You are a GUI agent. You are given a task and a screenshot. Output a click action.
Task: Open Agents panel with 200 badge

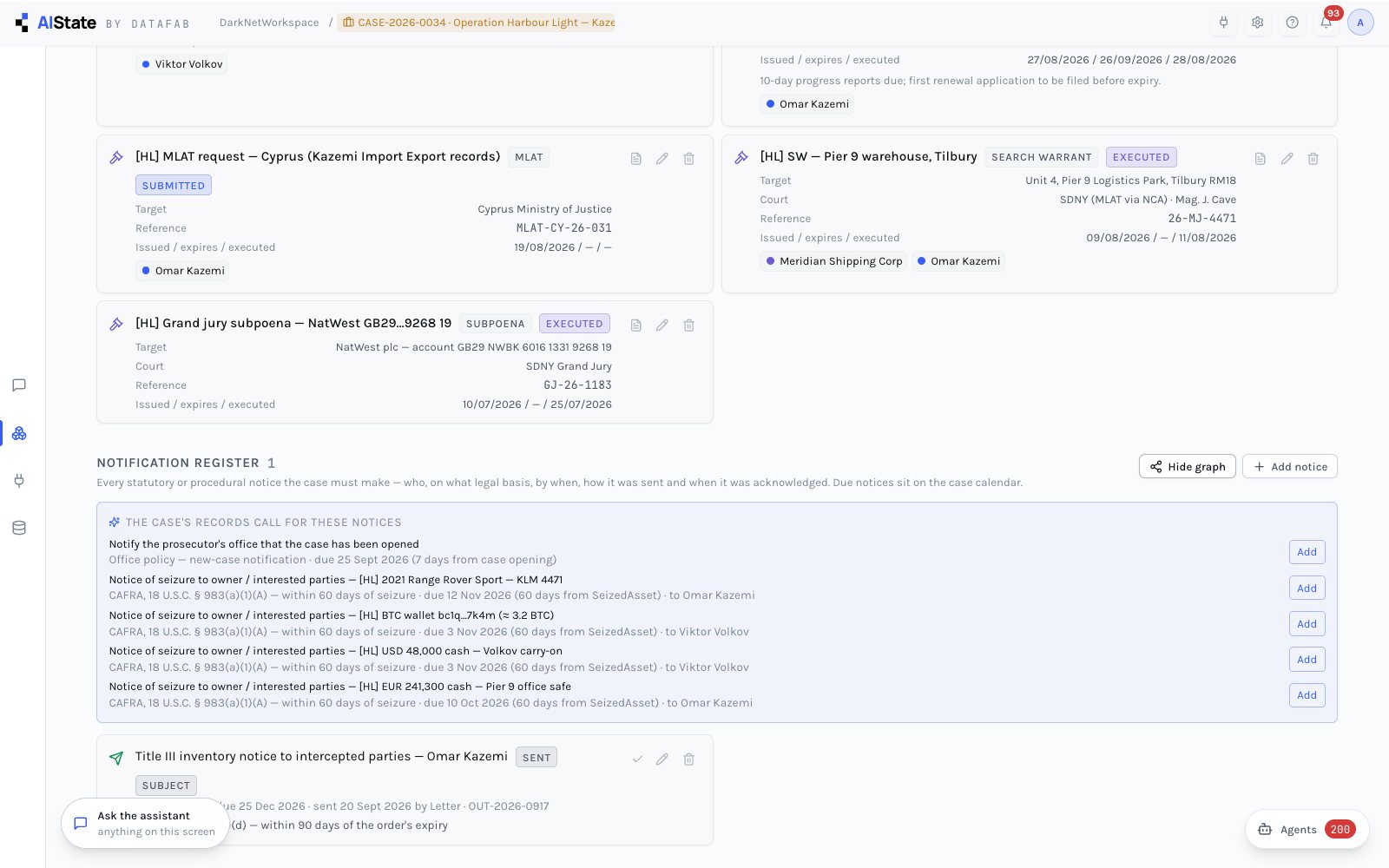point(1307,830)
